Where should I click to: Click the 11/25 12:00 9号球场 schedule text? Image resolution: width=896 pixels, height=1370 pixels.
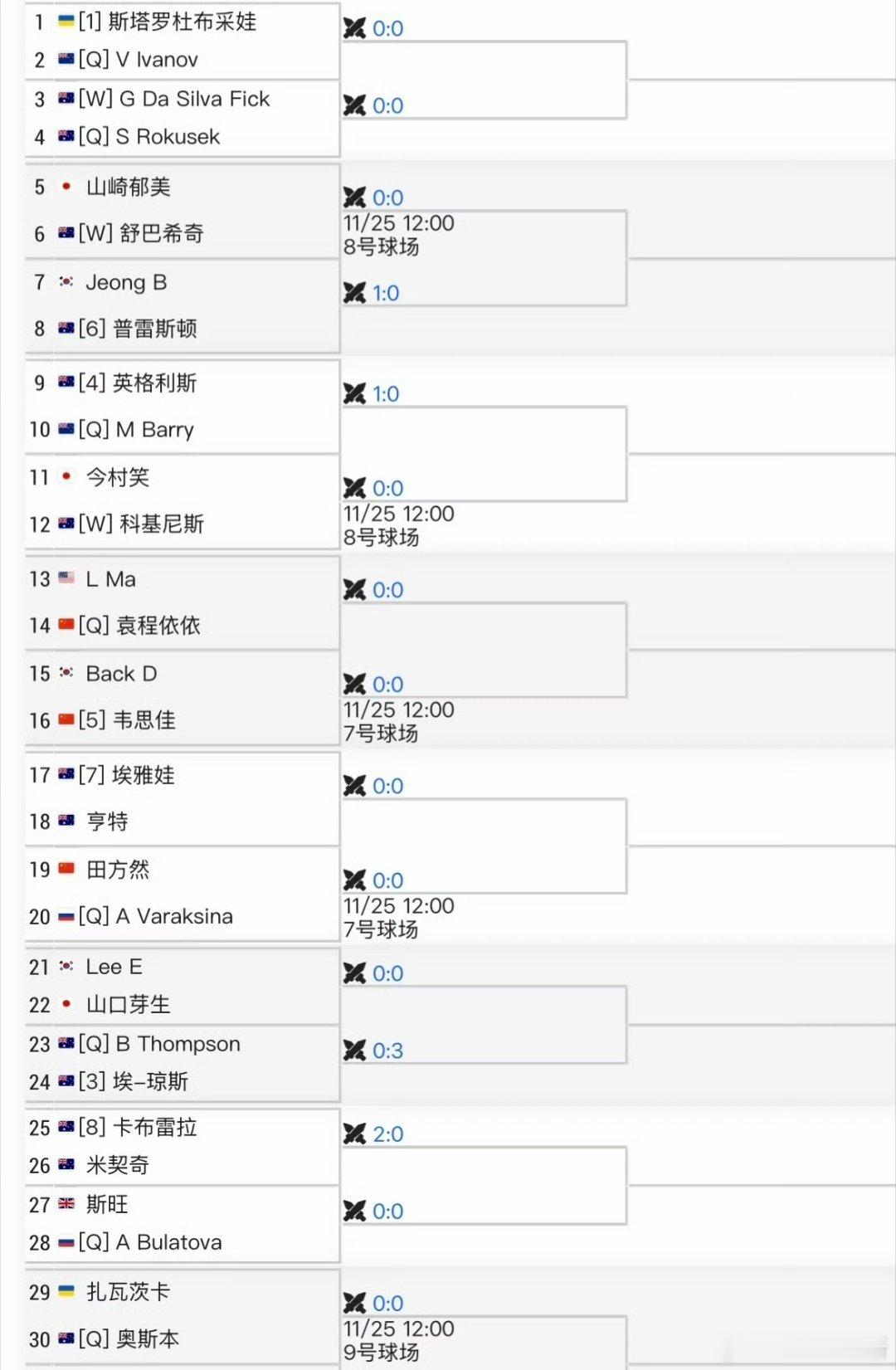click(x=398, y=1340)
